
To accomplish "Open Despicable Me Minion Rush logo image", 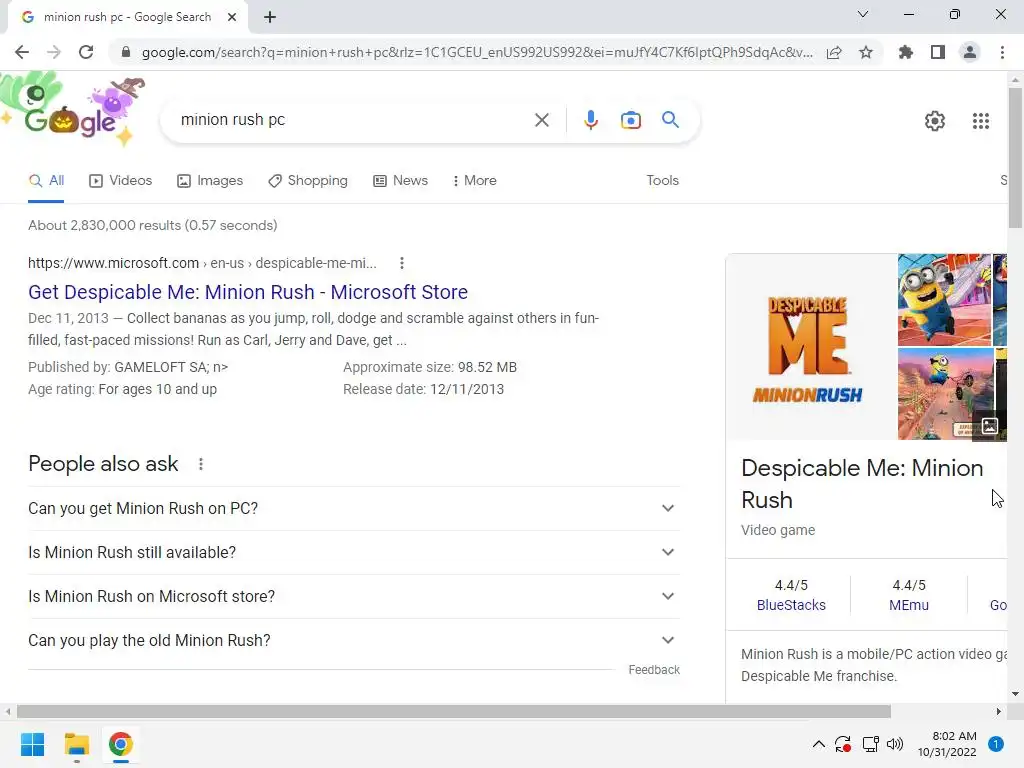I will pos(810,347).
